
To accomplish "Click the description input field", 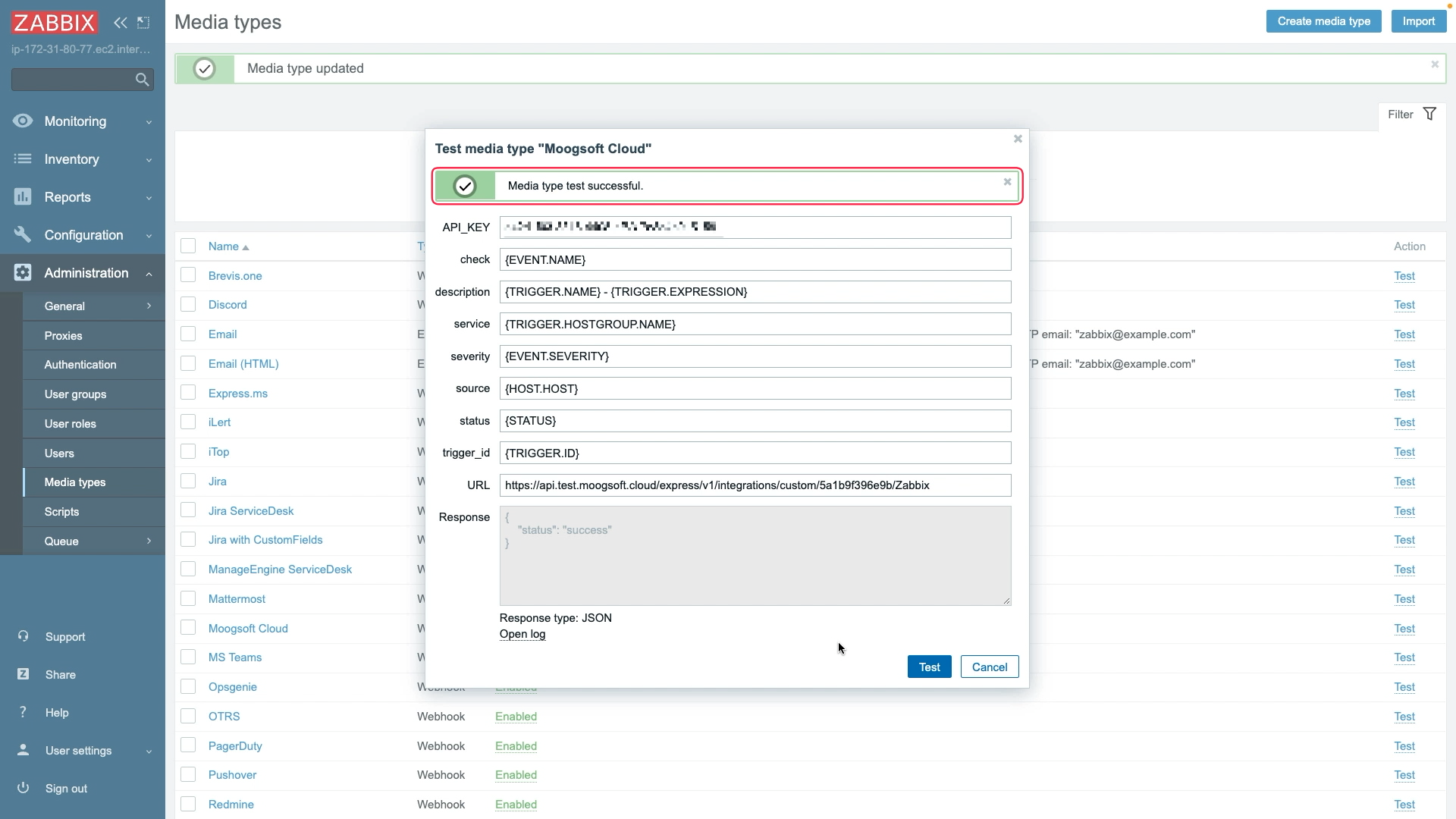I will tap(755, 292).
